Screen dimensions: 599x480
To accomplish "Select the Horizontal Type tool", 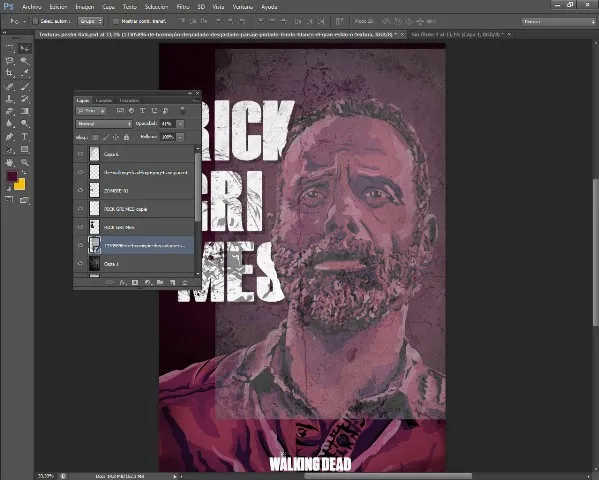I will 24,137.
